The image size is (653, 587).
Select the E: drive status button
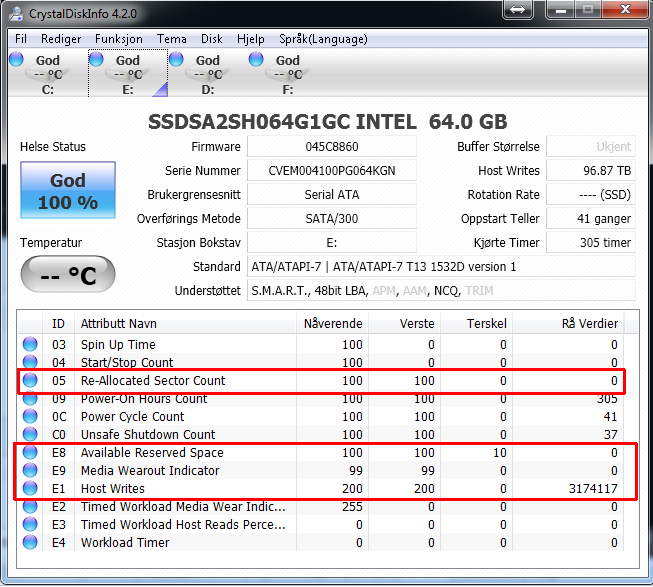(x=128, y=74)
